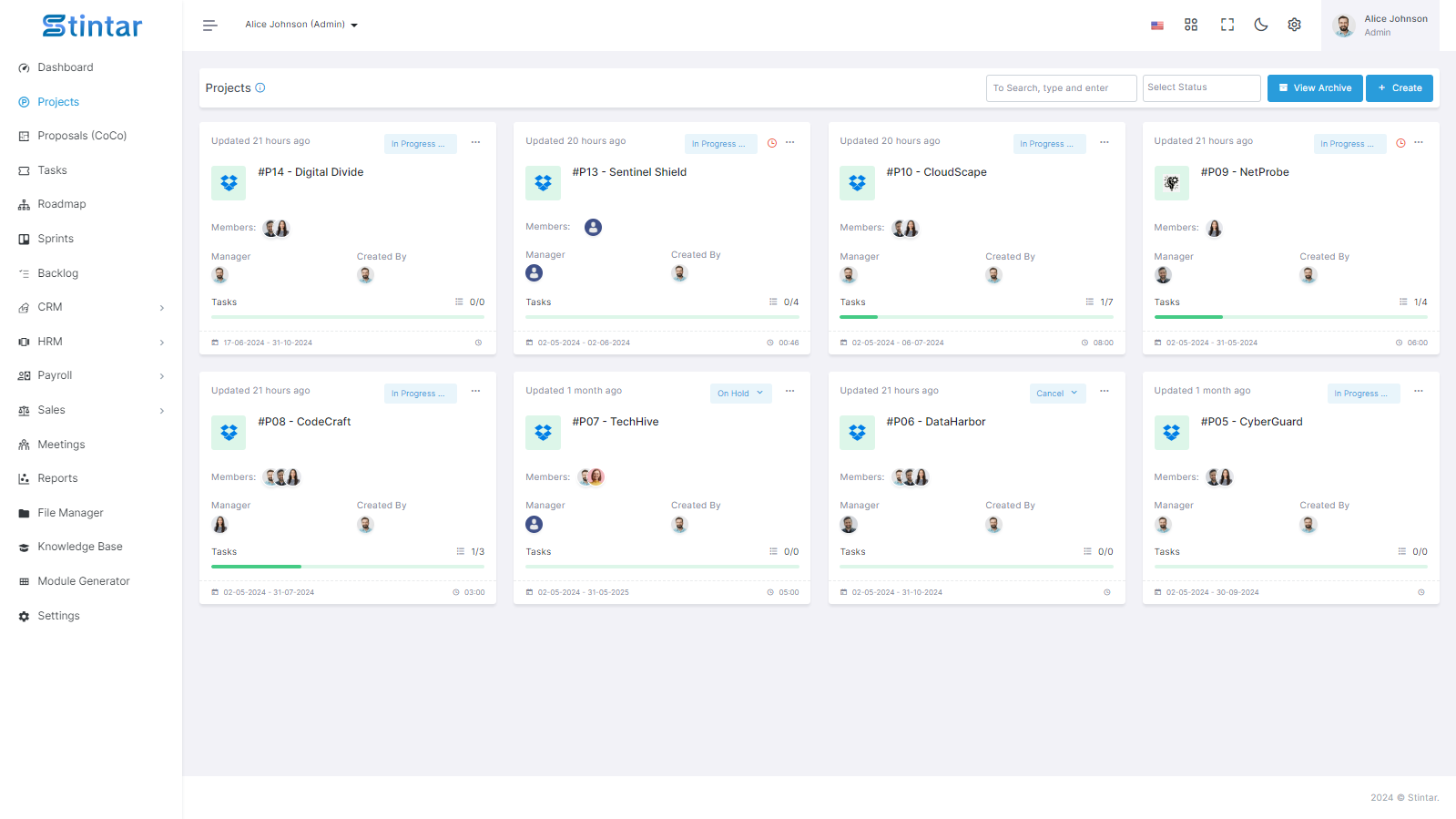1456x819 pixels.
Task: Open more options on #P14 Digital Divide card
Action: [475, 142]
